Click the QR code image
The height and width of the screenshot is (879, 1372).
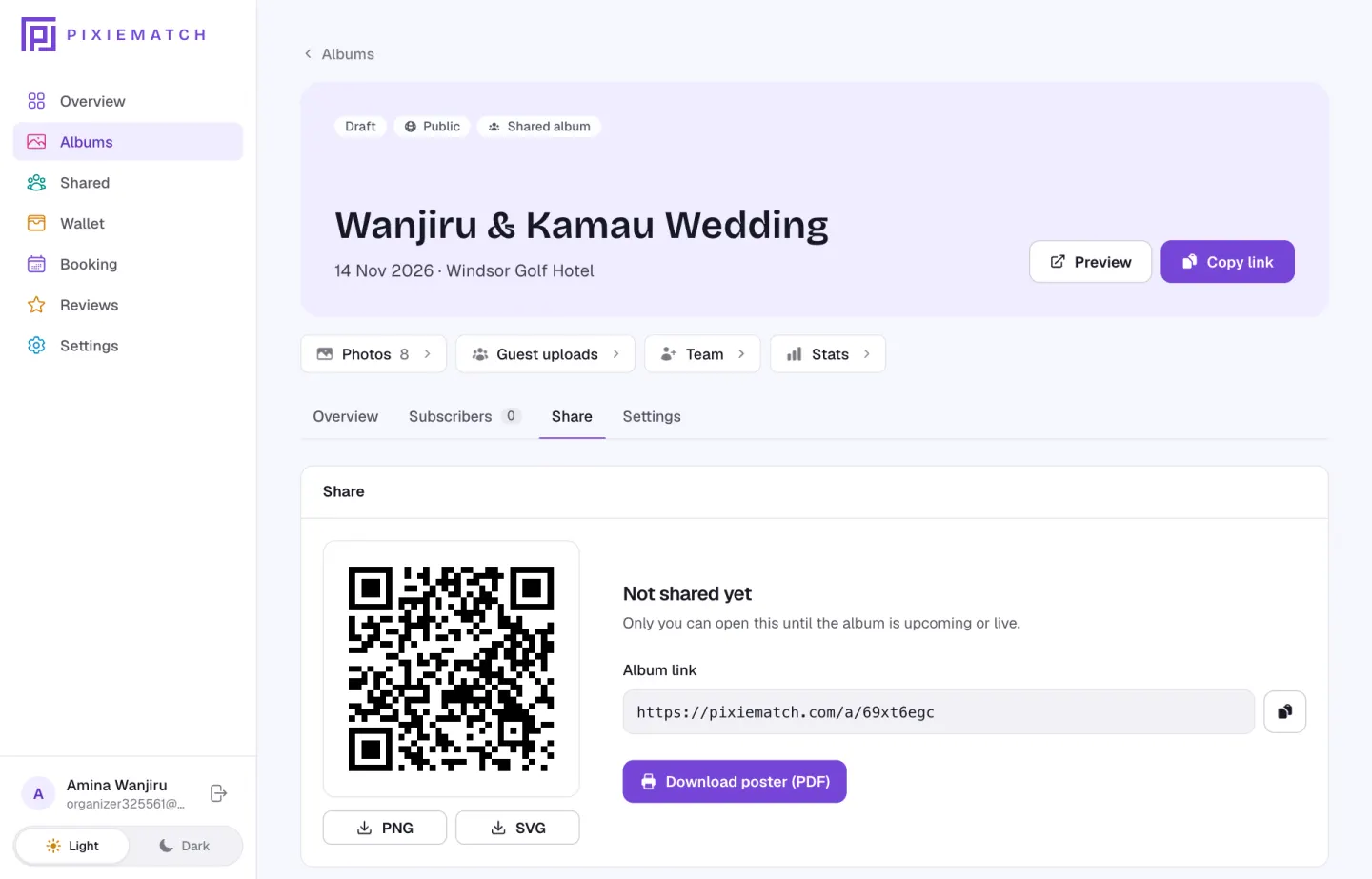pyautogui.click(x=452, y=669)
